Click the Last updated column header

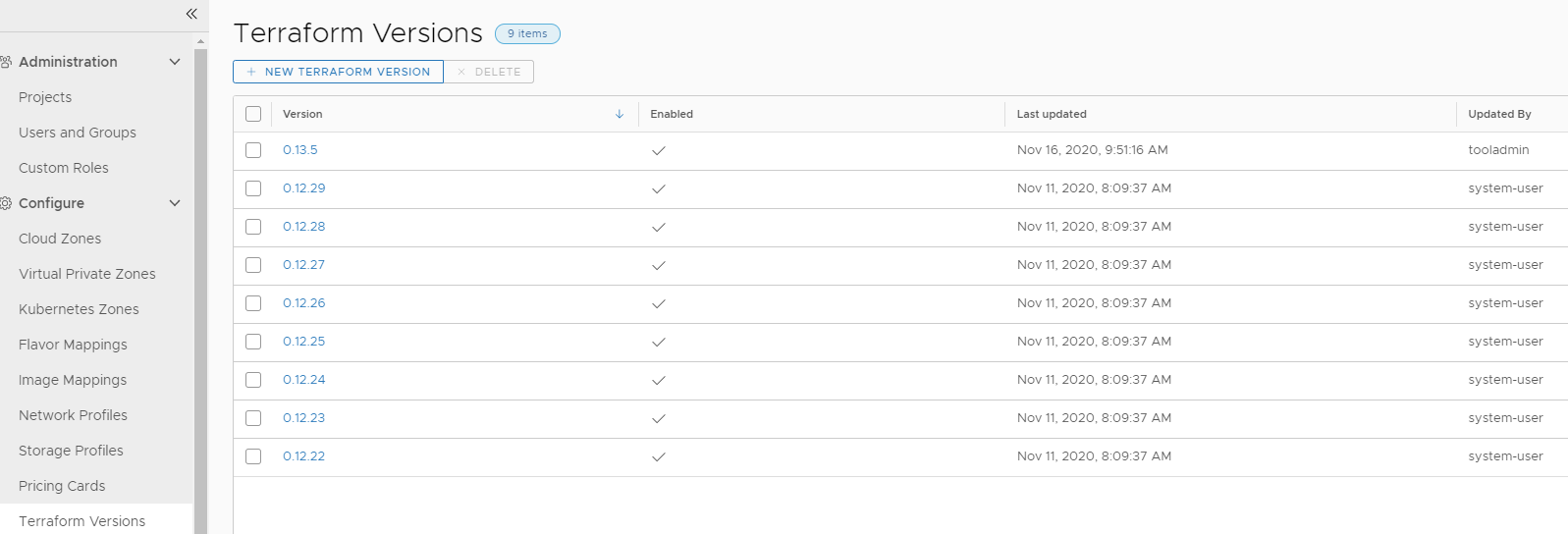[x=1052, y=114]
